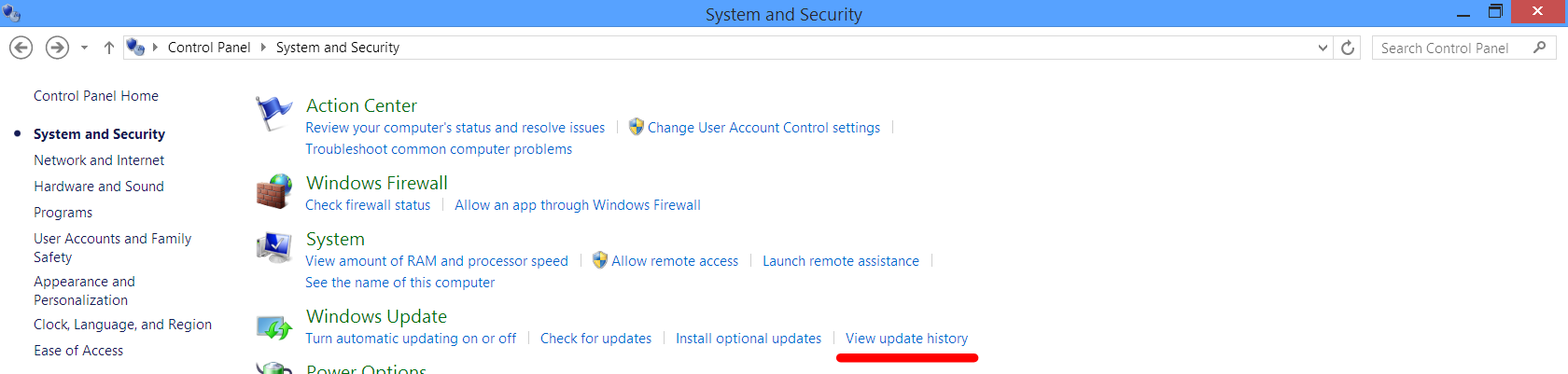Image resolution: width=1568 pixels, height=374 pixels.
Task: Click the Action Center flag icon
Action: 273,113
